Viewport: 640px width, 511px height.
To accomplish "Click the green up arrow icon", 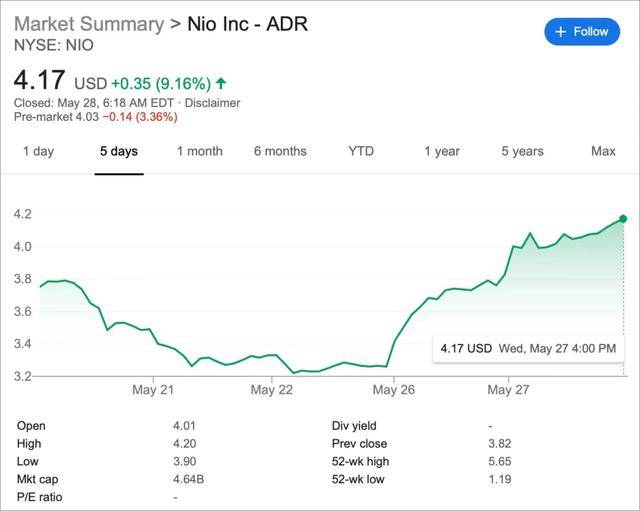I will click(220, 83).
